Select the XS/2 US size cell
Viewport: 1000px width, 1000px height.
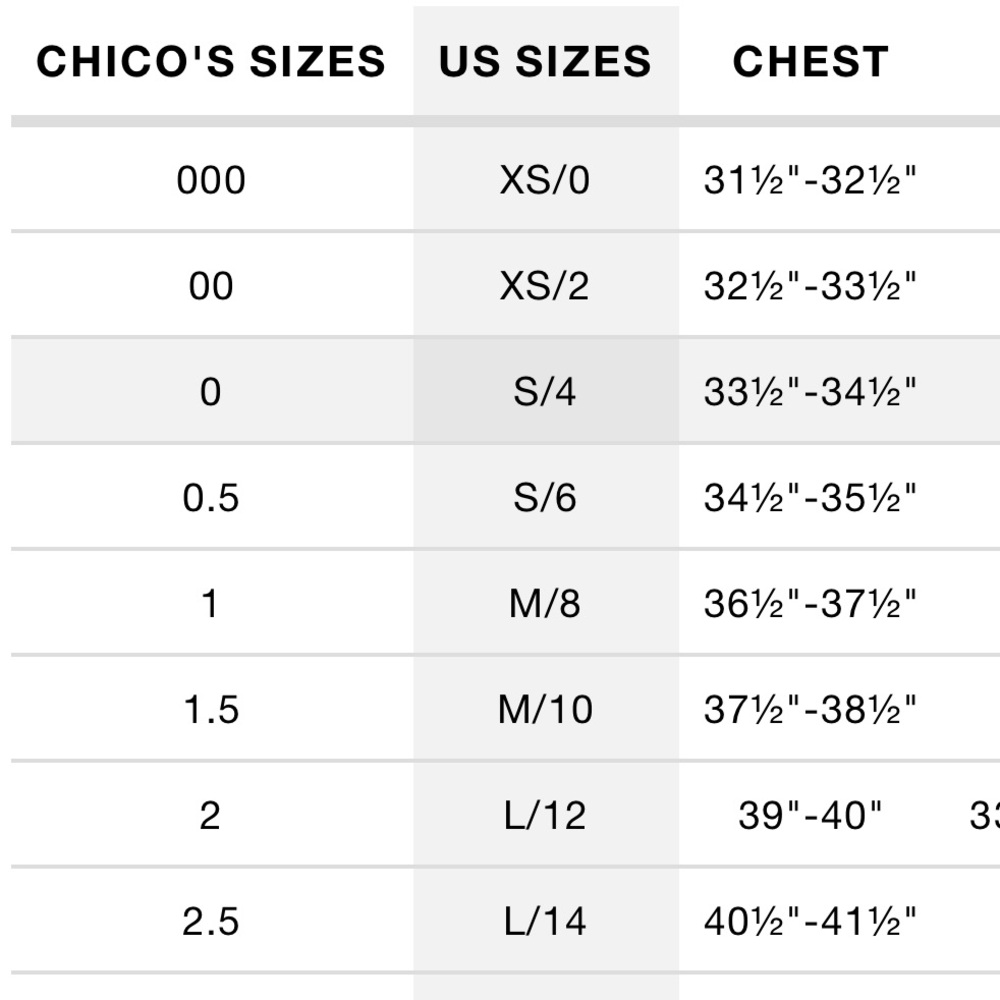click(x=545, y=286)
